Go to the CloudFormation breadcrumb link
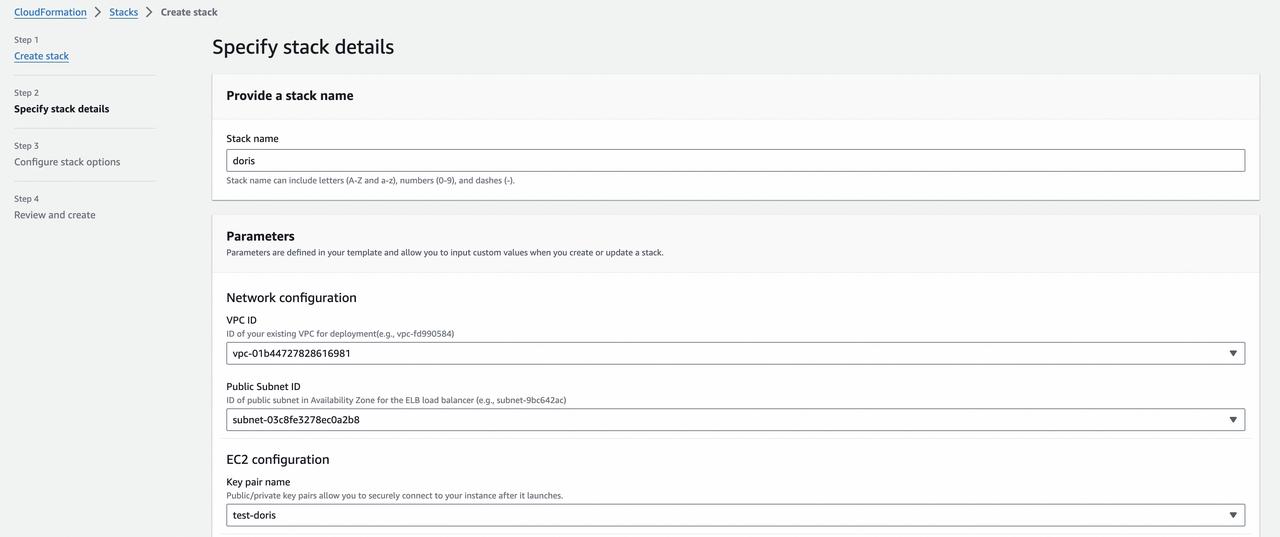The height and width of the screenshot is (537, 1280). 50,12
